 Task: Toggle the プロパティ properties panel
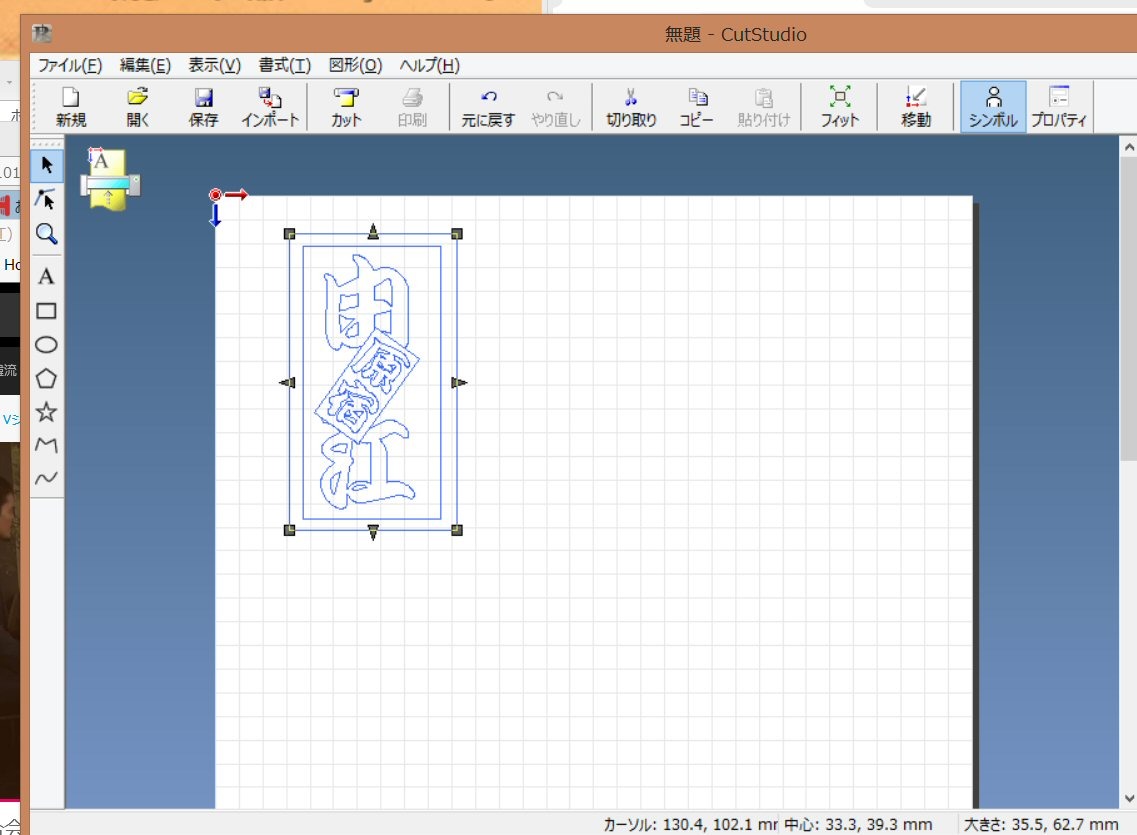(x=1059, y=107)
